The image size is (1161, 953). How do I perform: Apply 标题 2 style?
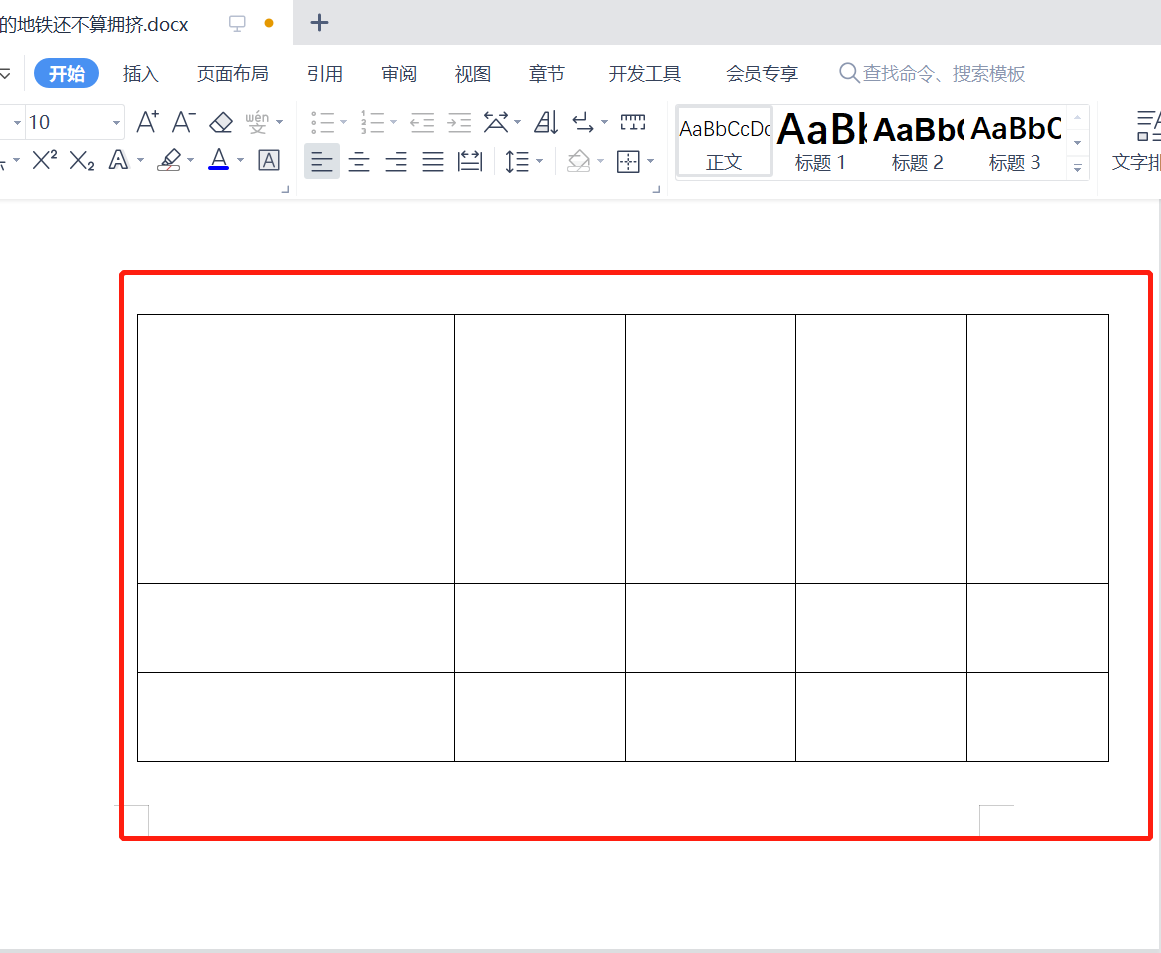(x=917, y=141)
